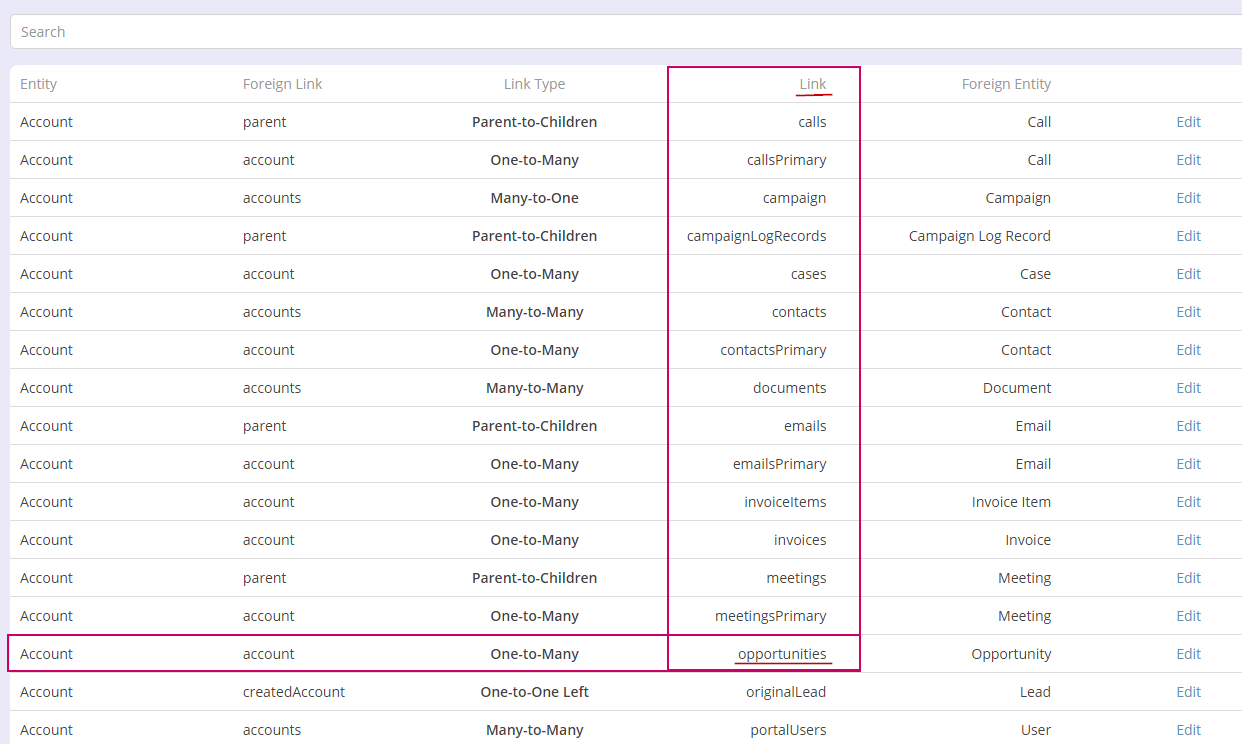Click the Link Type column header
This screenshot has width=1242, height=744.
coord(534,84)
